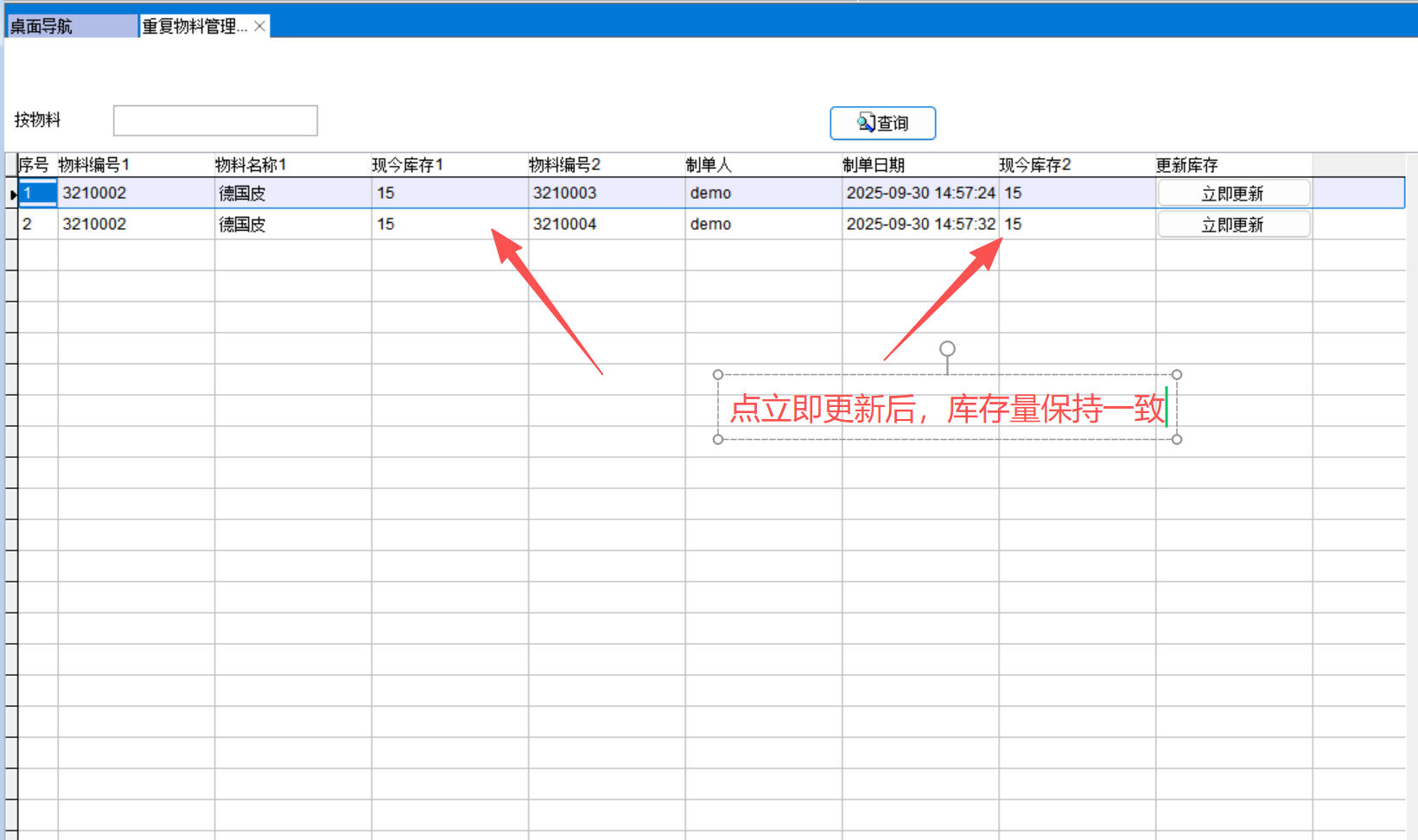Screen dimensions: 1418x840
Task: Click 立即更新 in the second row
Action: 1233,225
